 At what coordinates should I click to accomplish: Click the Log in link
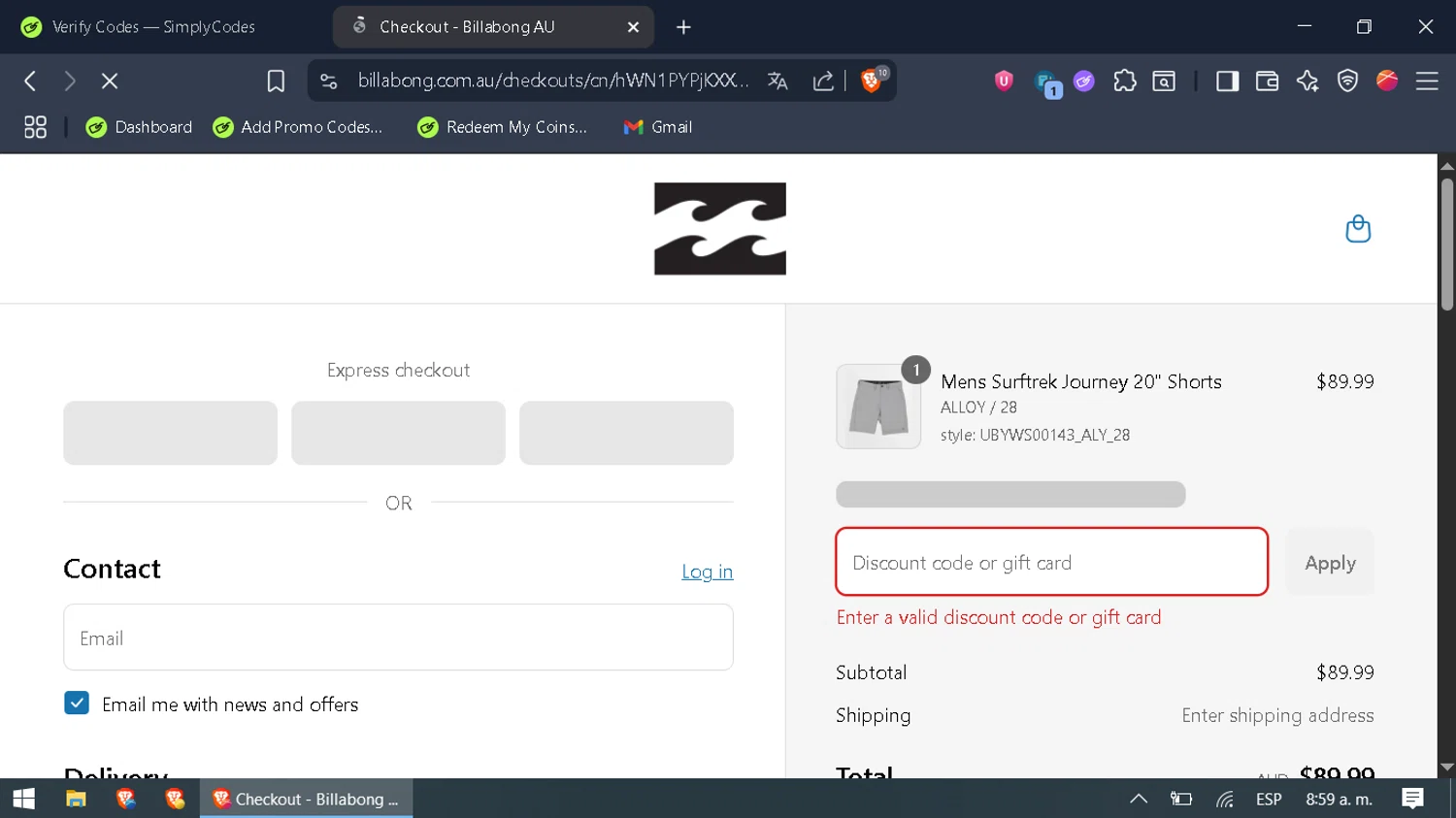coord(707,572)
